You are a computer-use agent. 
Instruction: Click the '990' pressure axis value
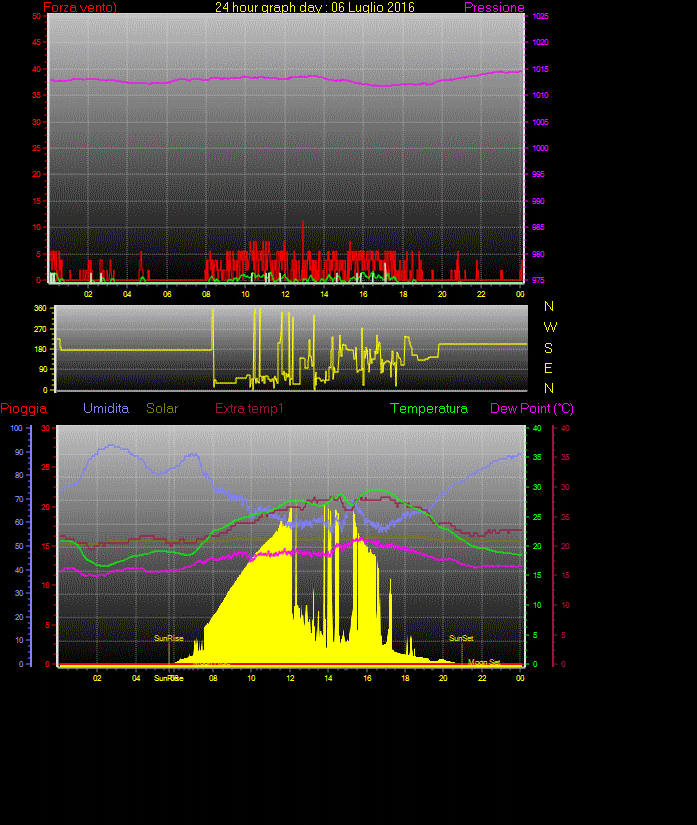pos(538,202)
